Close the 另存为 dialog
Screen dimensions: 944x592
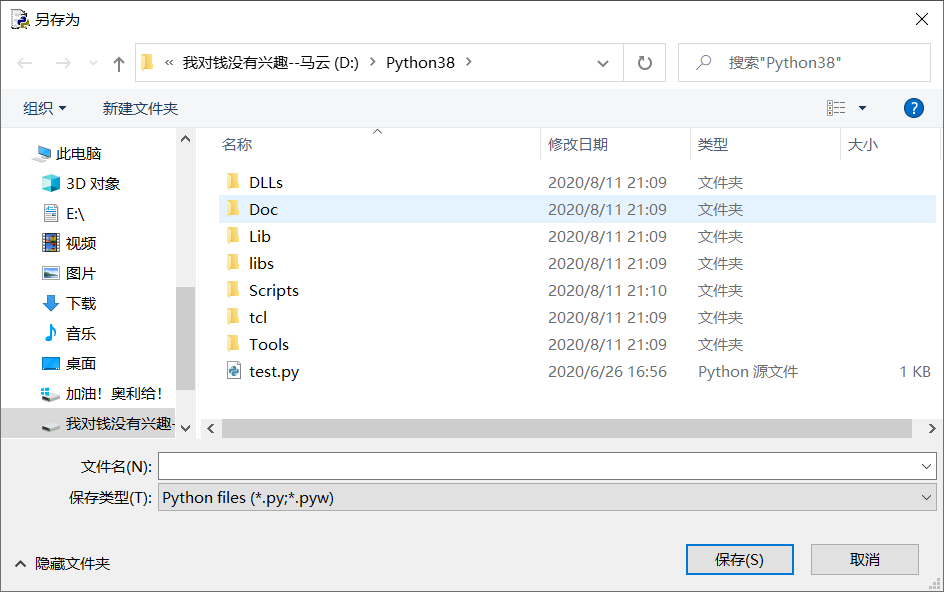(x=922, y=19)
